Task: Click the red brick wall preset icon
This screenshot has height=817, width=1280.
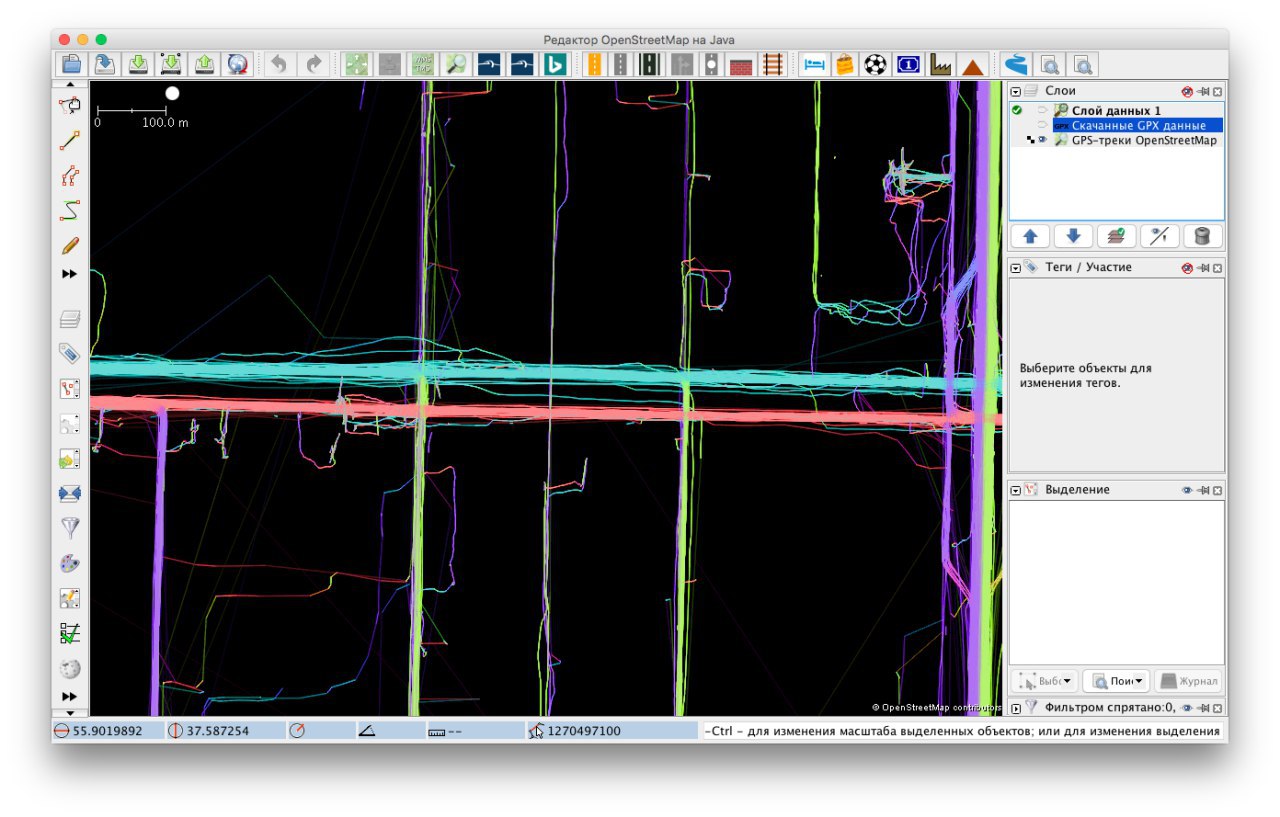Action: 741,65
